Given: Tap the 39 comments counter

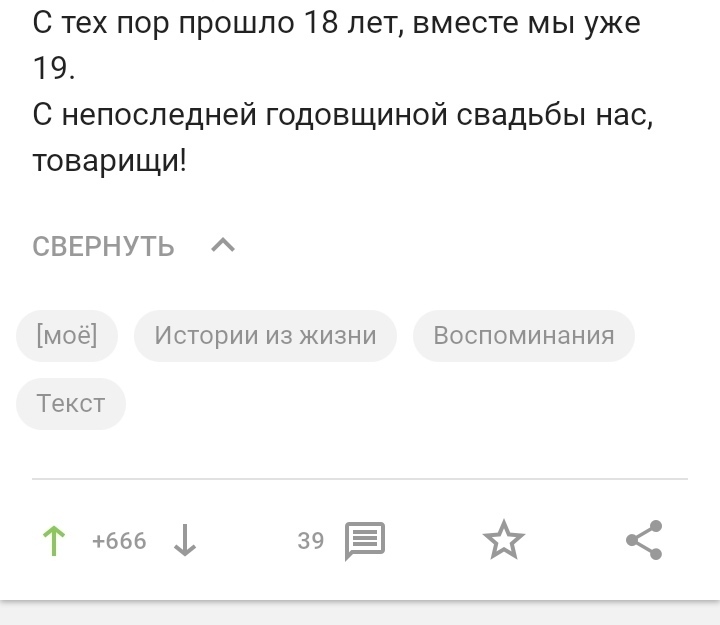Looking at the screenshot, I should 311,541.
